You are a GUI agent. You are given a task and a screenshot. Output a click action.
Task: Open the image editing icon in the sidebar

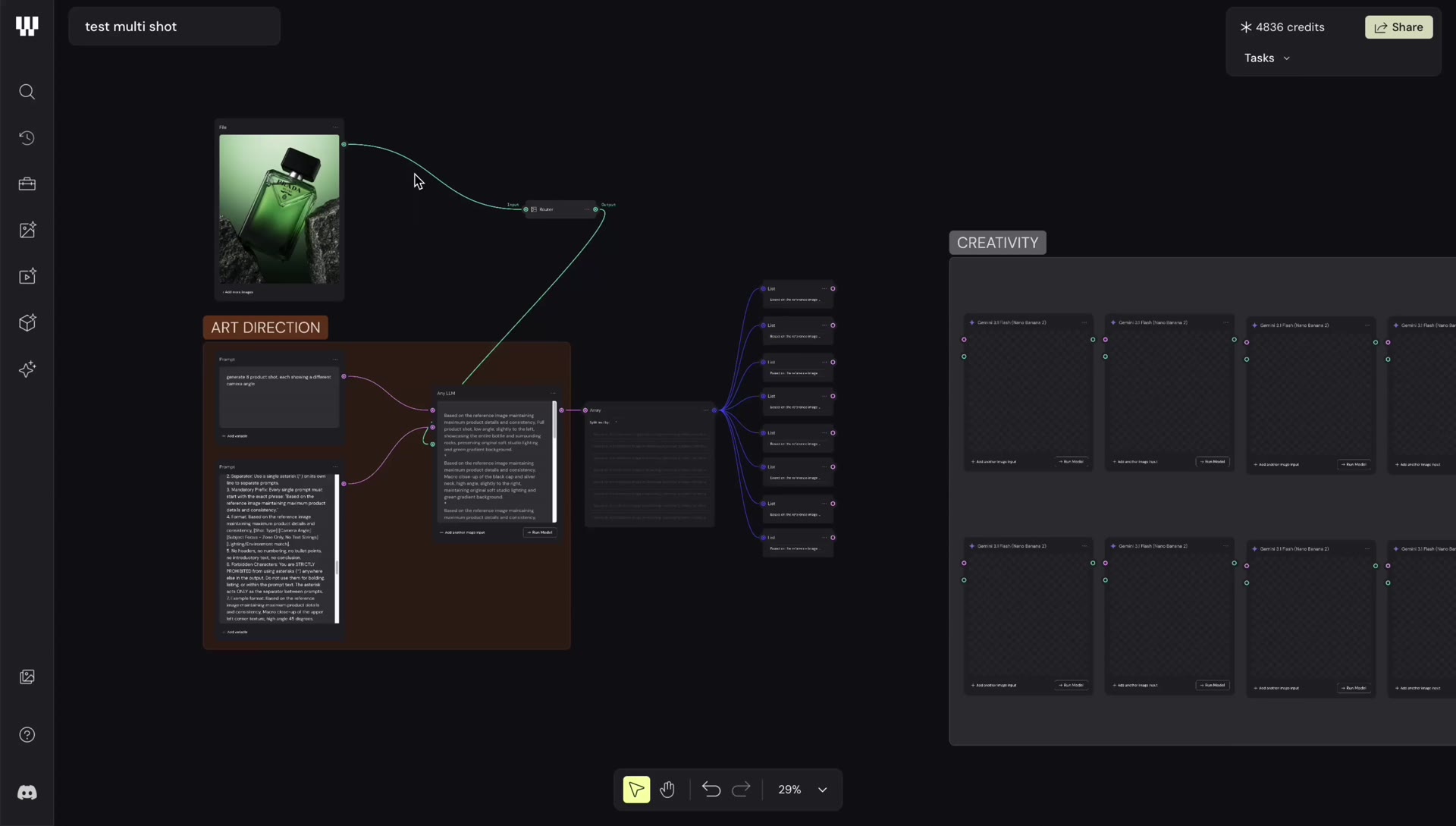click(x=27, y=231)
